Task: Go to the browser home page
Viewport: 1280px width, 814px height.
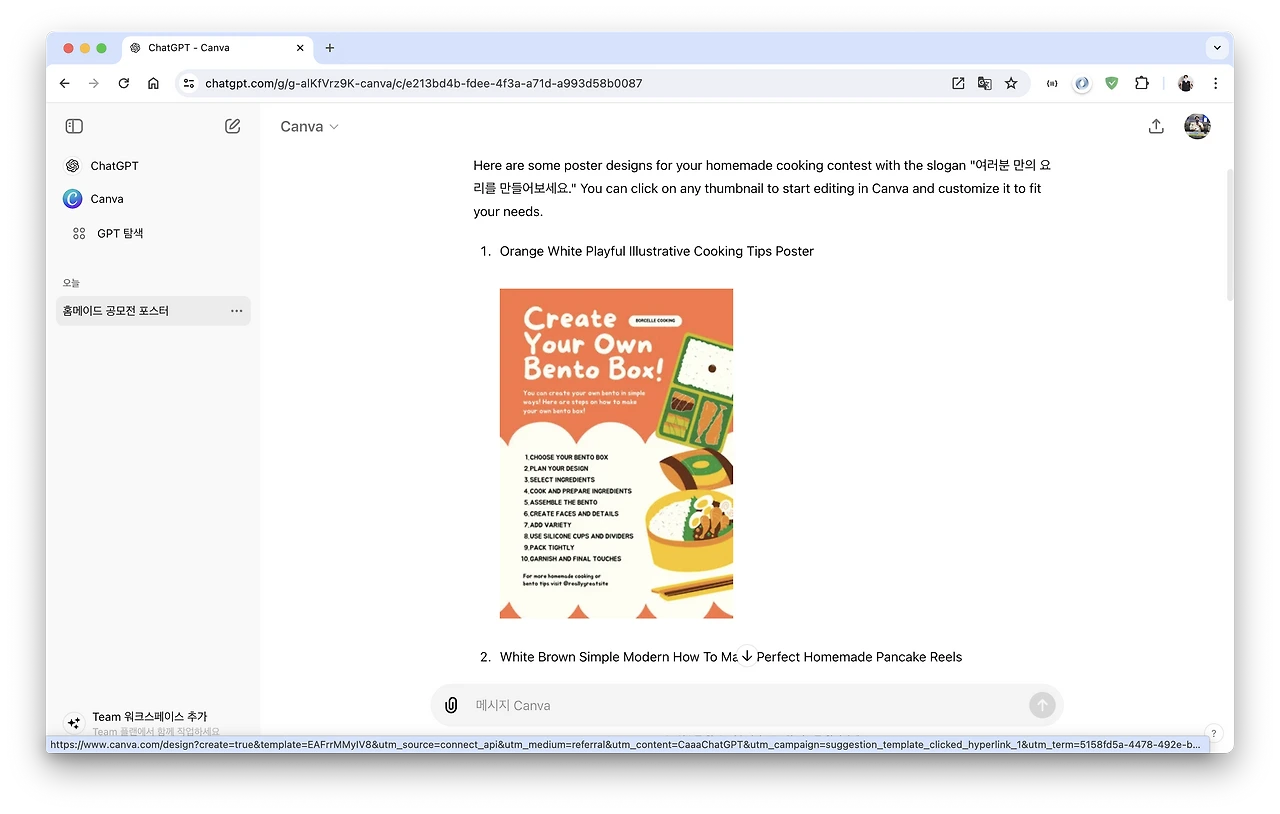Action: tap(153, 83)
